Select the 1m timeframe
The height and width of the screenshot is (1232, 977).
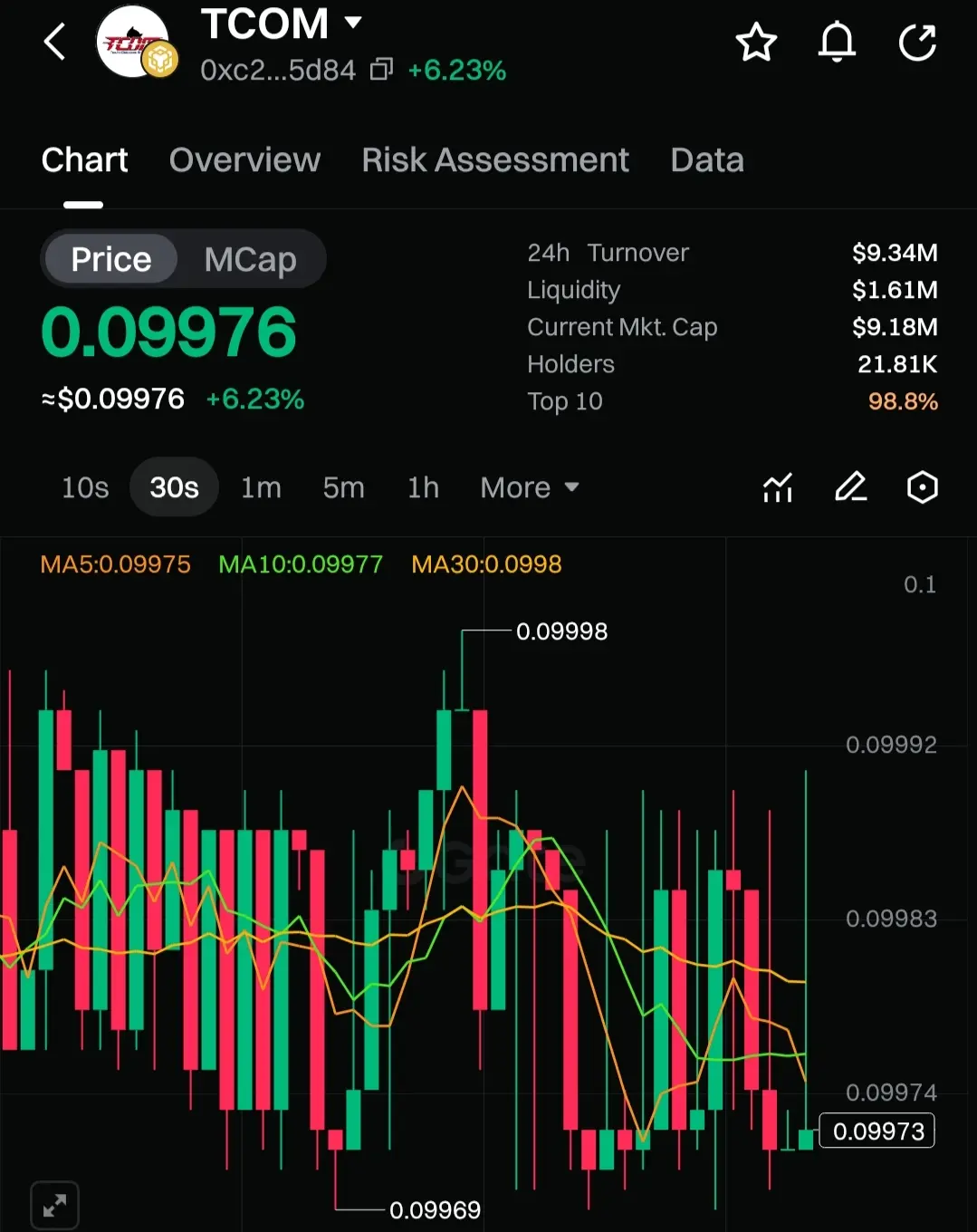[261, 487]
